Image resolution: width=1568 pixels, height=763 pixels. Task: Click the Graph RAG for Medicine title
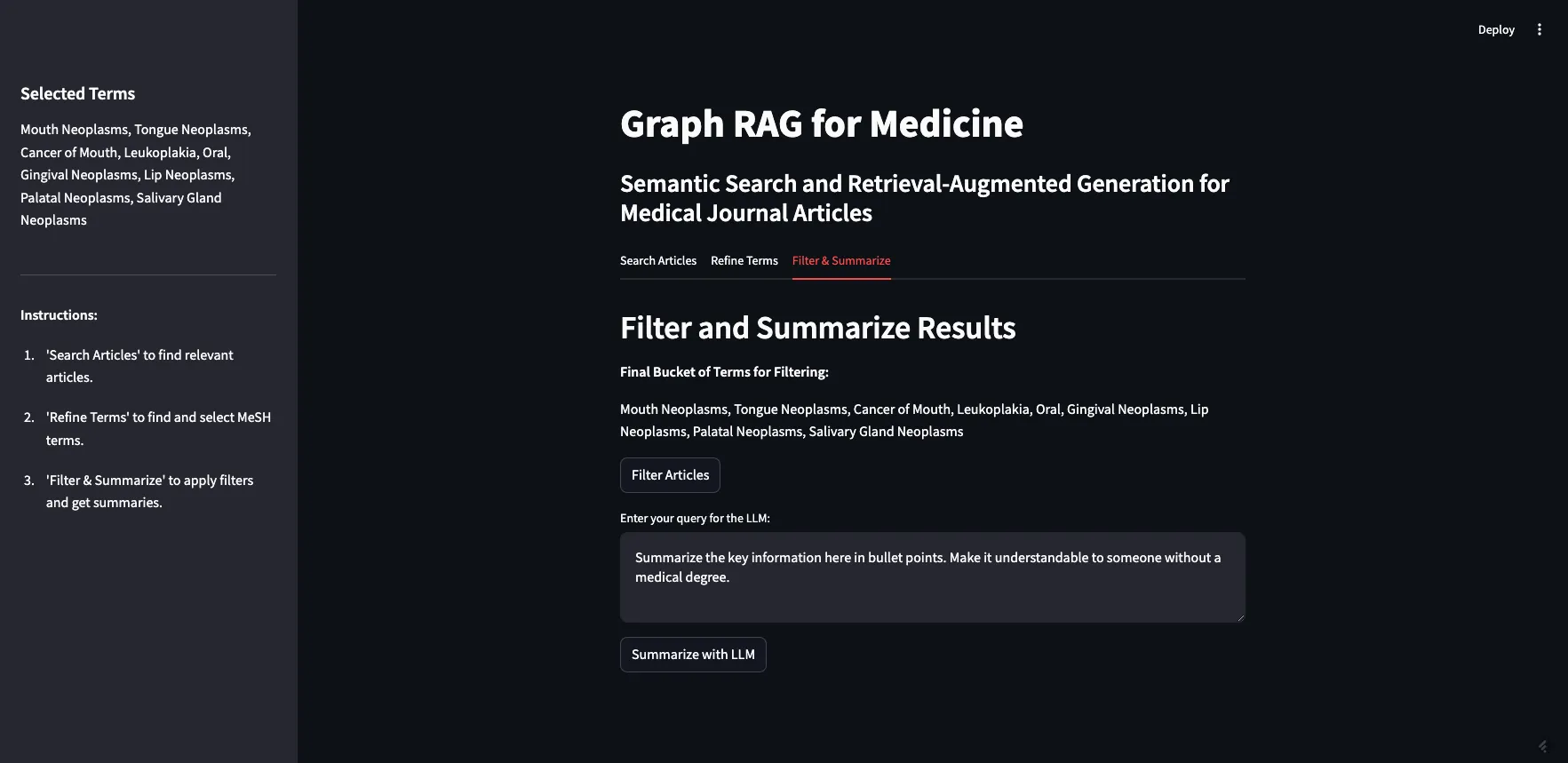[822, 123]
